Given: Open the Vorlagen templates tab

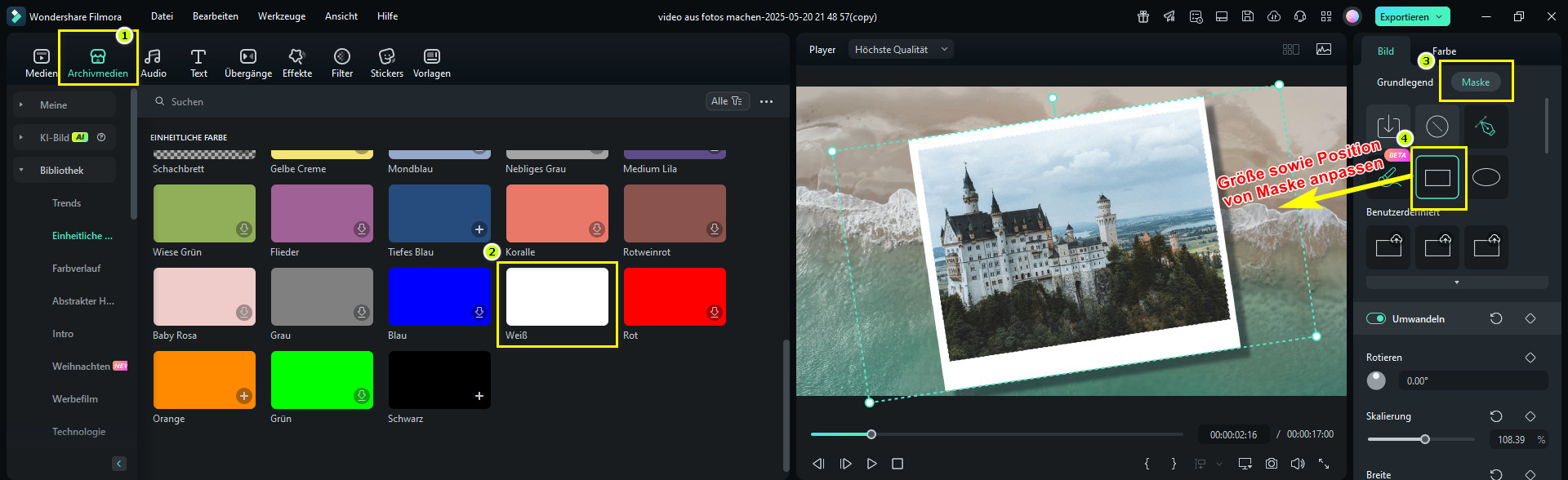Looking at the screenshot, I should click(x=432, y=63).
